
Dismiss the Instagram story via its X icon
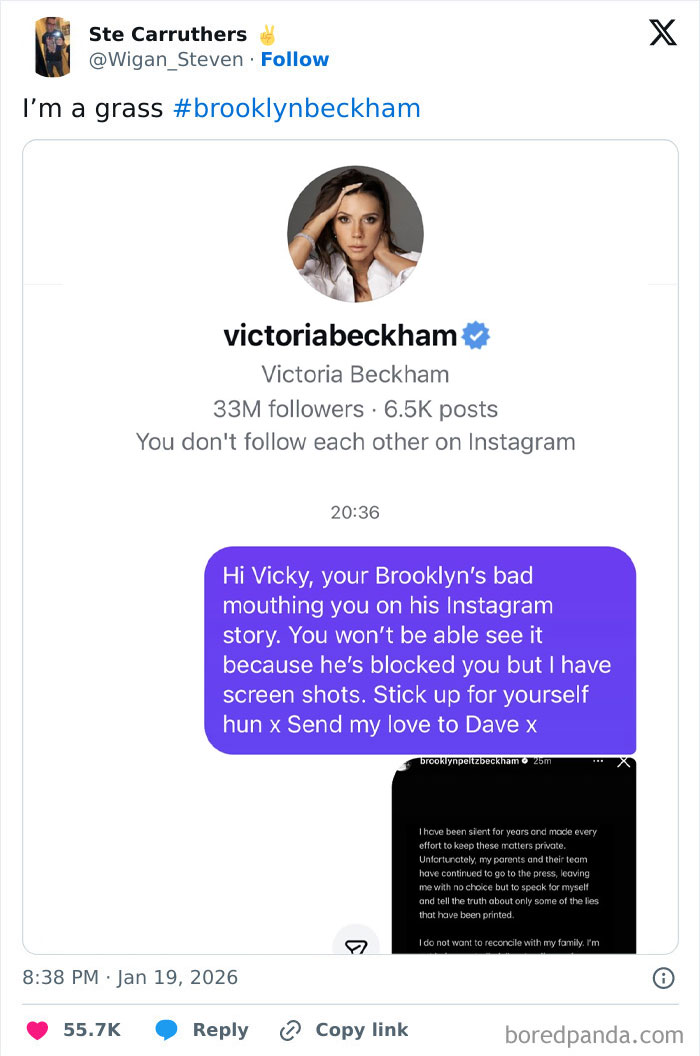(624, 763)
